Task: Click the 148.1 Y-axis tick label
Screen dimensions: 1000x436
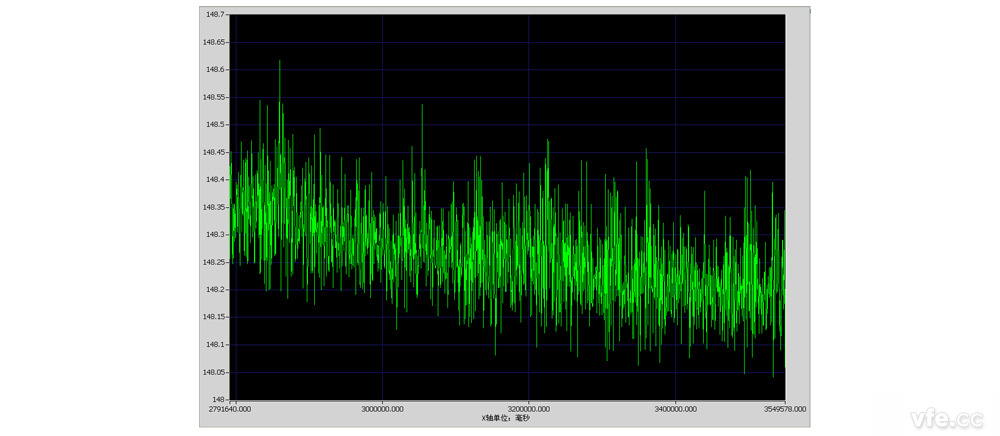Action: (215, 344)
